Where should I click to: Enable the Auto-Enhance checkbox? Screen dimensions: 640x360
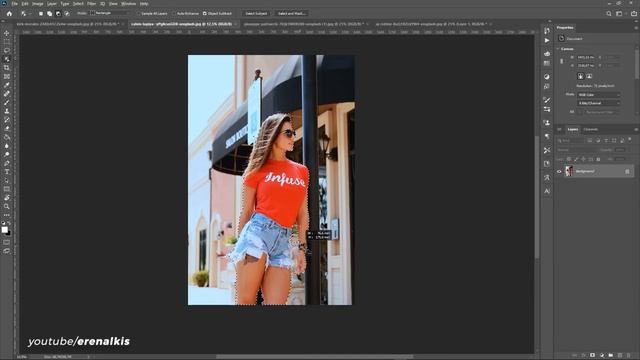coord(174,13)
